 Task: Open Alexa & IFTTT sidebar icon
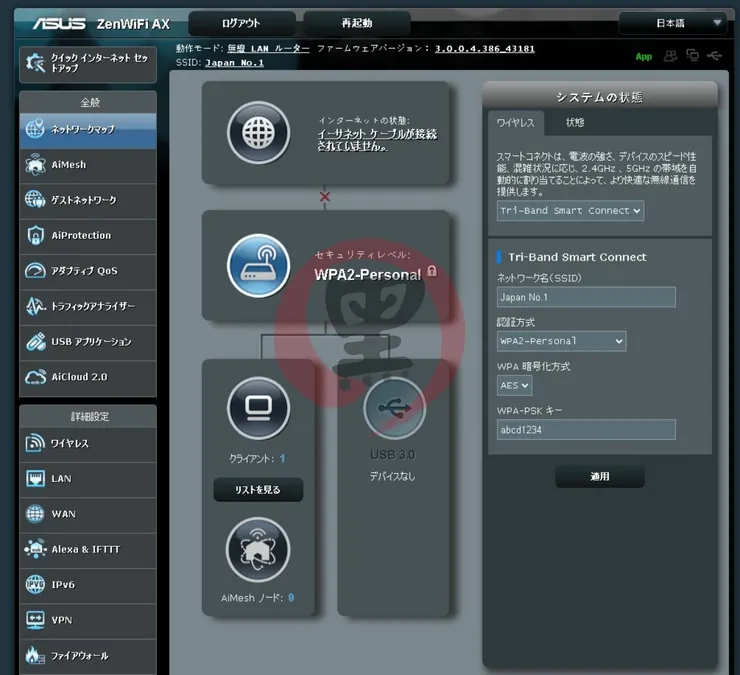(x=35, y=549)
